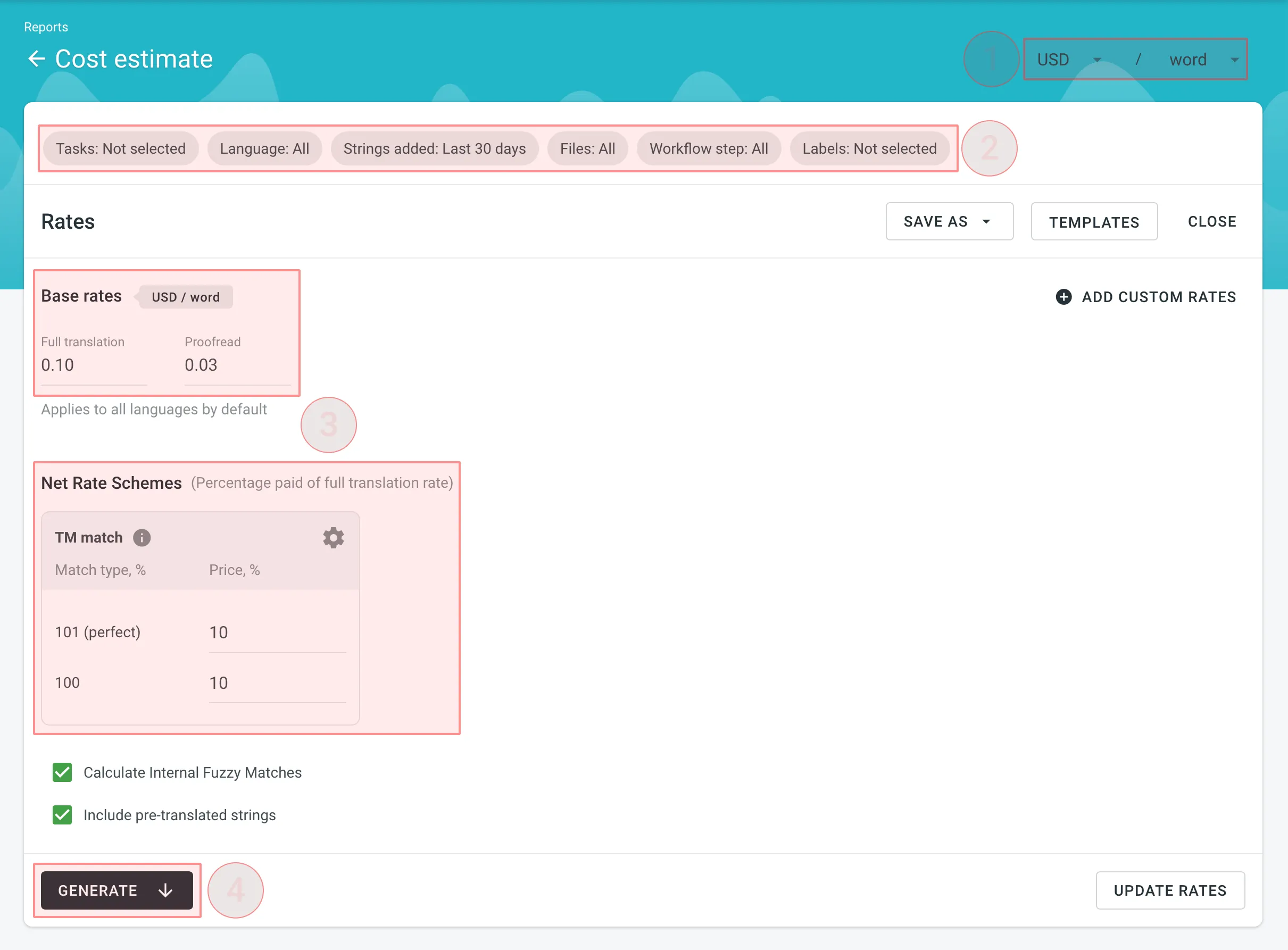
Task: Open the Strings added: Last 30 days filter
Action: 435,148
